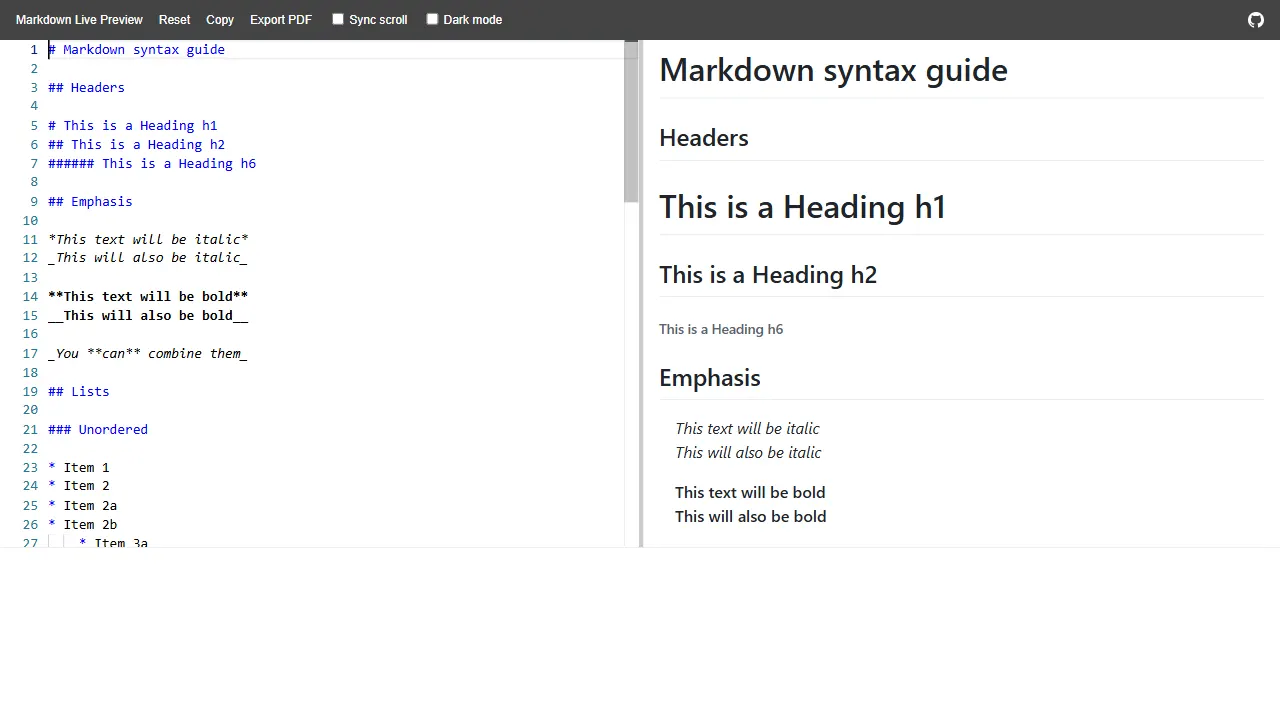Click editor line 1 '# Markdown syntax guide'
Image resolution: width=1280 pixels, height=720 pixels.
pyautogui.click(x=136, y=49)
